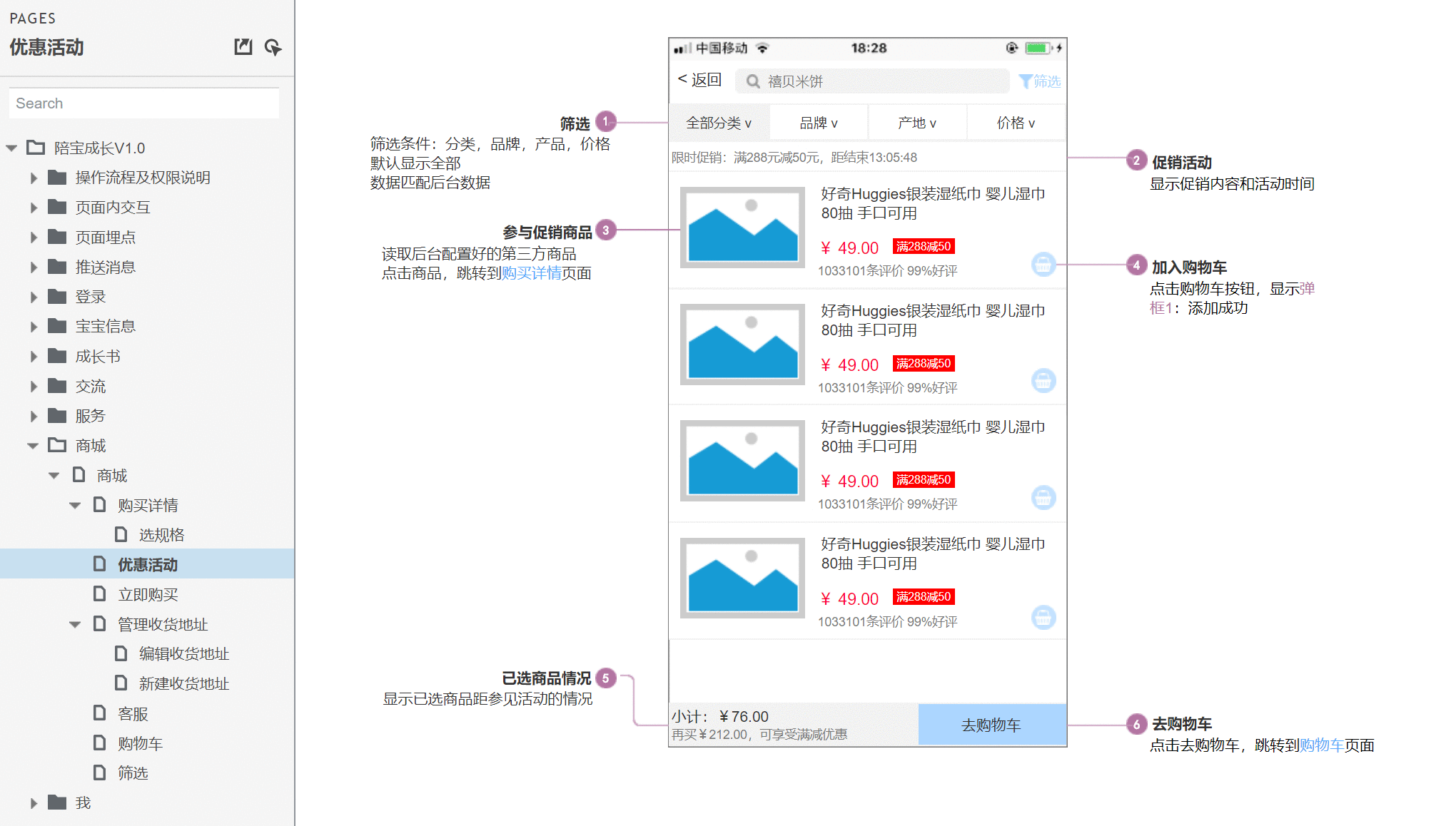Expand the 宝宝信息 folder
Image resolution: width=1456 pixels, height=826 pixels.
coord(34,327)
